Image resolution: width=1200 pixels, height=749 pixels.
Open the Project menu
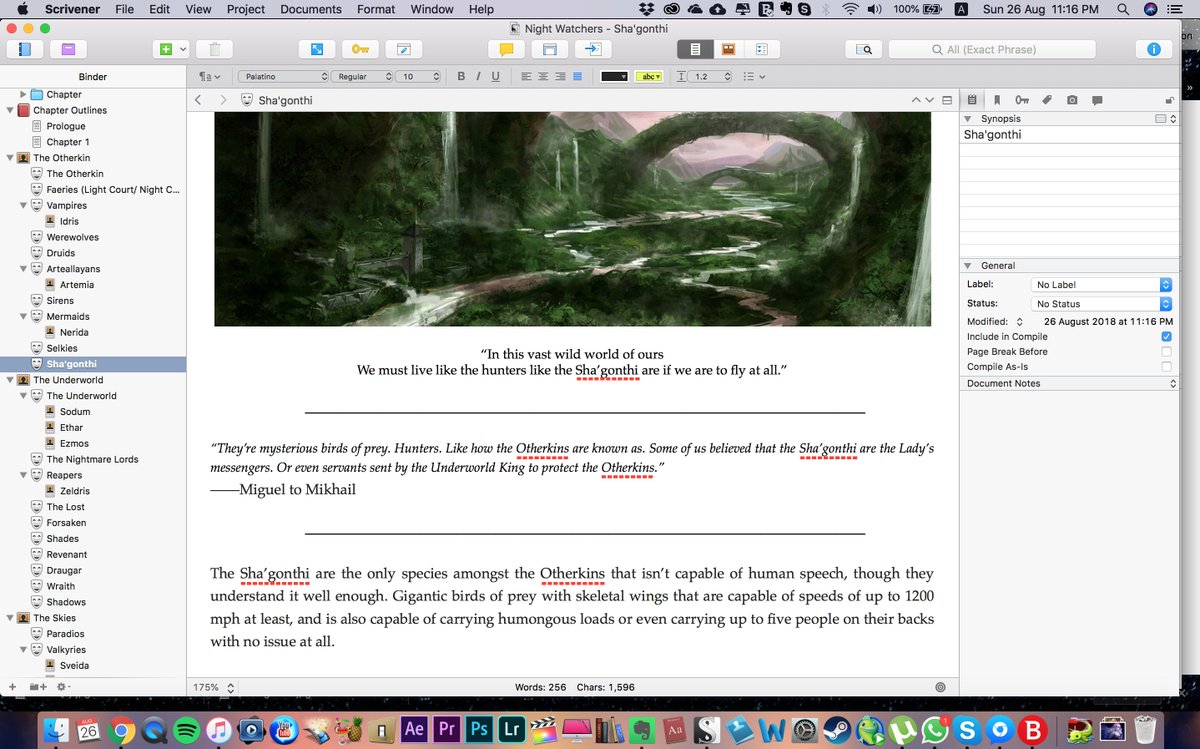[x=245, y=9]
